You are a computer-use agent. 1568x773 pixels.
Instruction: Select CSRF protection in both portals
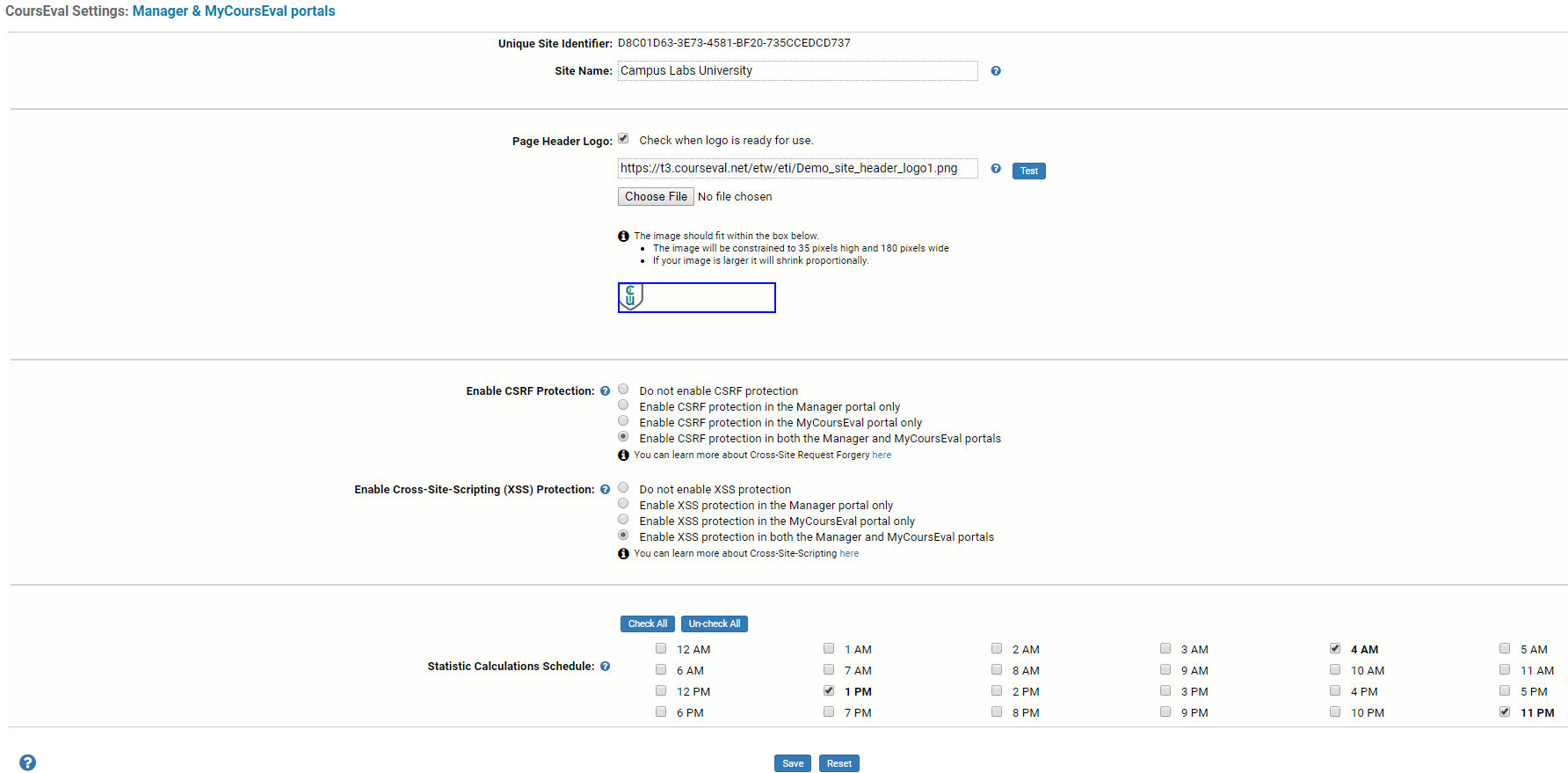(623, 437)
